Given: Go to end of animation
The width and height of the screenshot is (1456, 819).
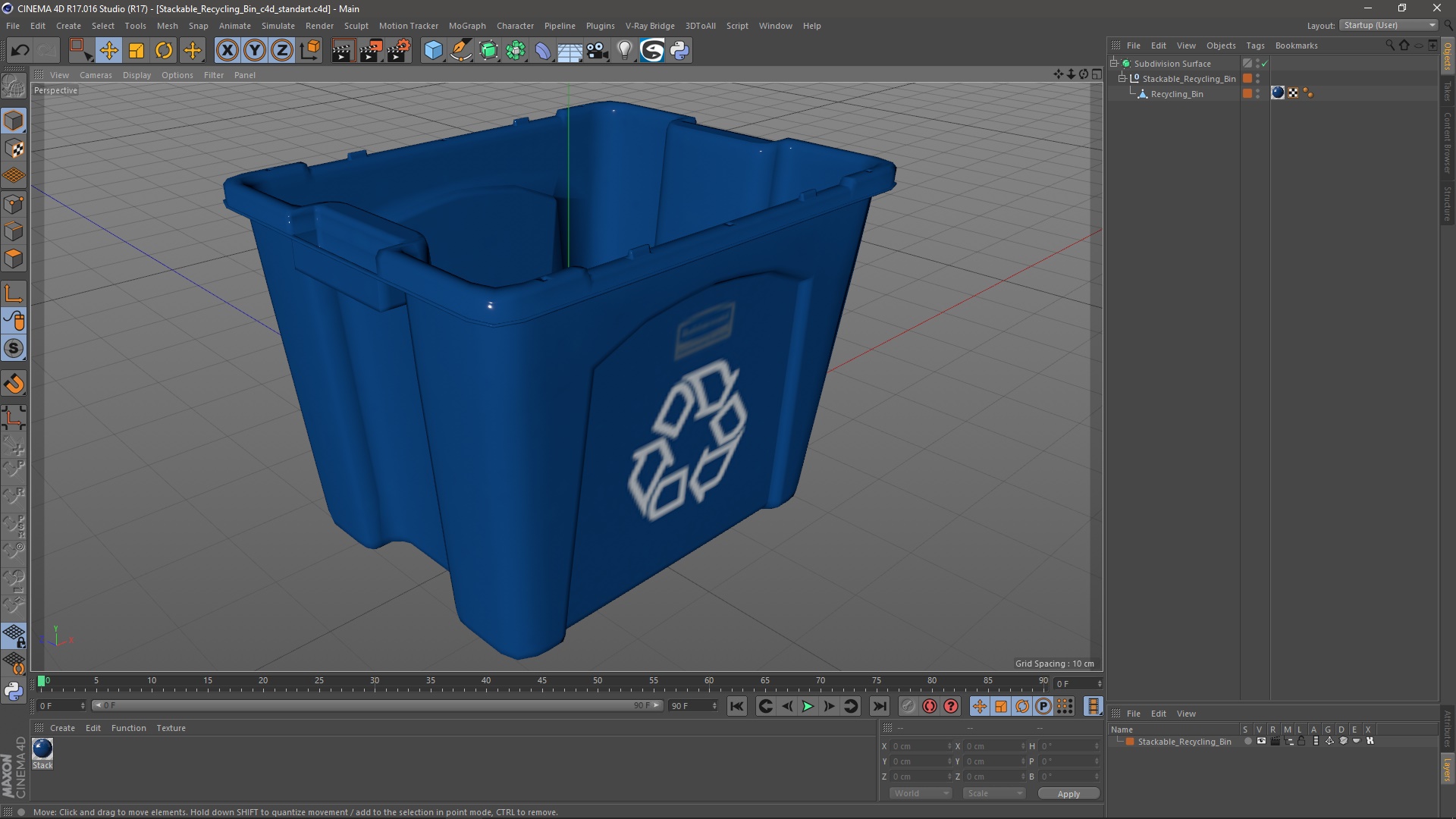Looking at the screenshot, I should 879,707.
